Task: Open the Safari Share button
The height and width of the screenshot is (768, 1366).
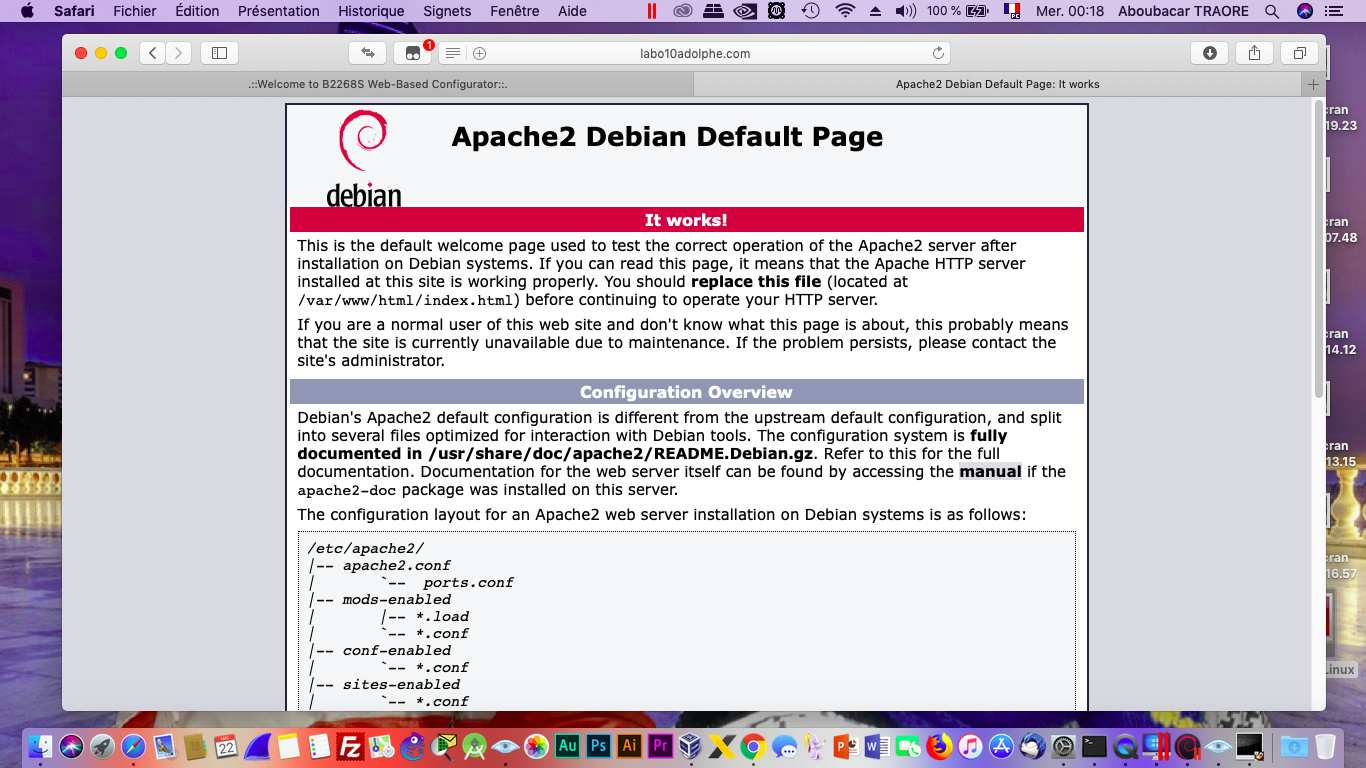Action: (1254, 53)
